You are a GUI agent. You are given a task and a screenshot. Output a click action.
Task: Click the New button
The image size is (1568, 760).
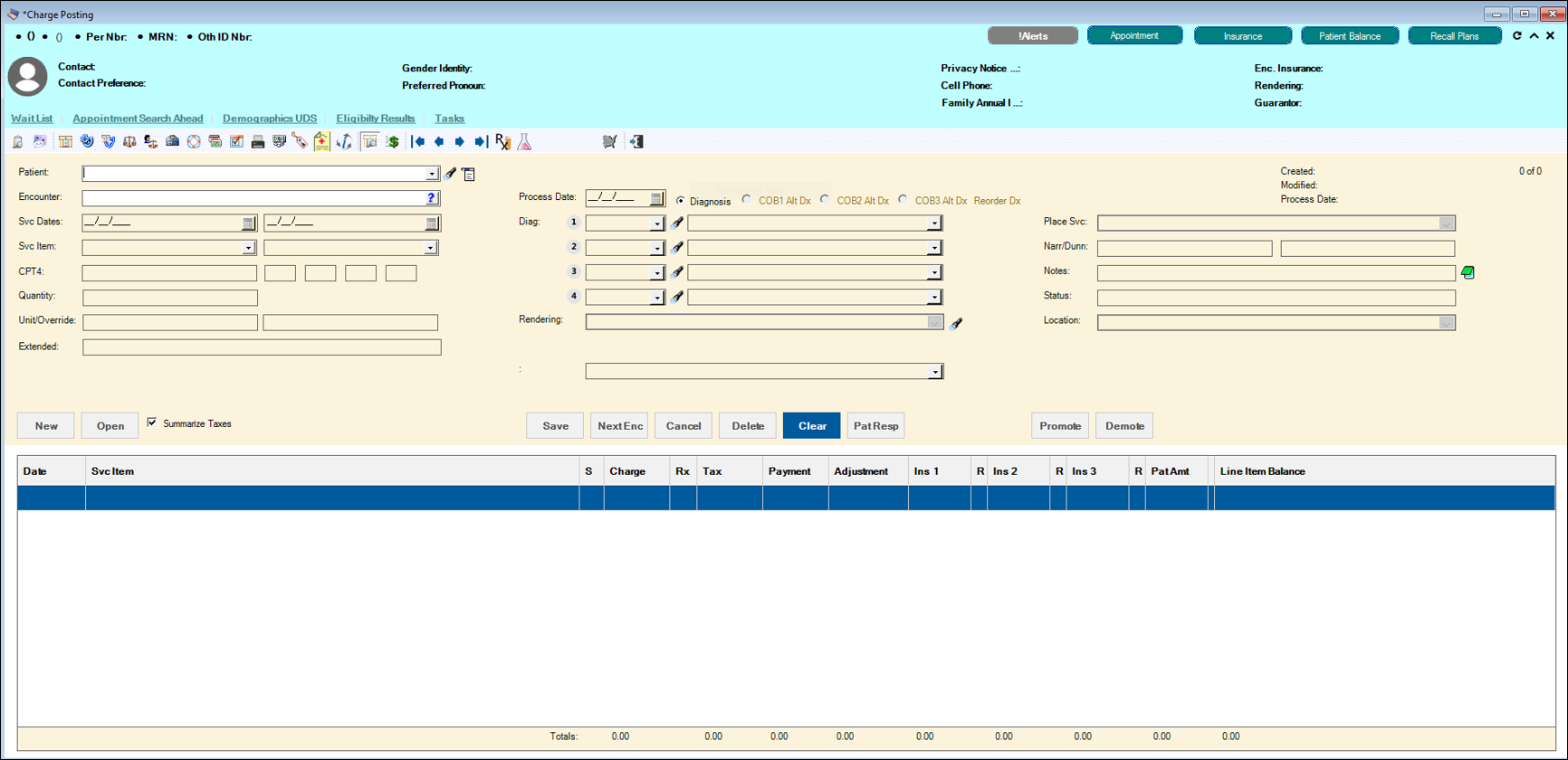(46, 426)
